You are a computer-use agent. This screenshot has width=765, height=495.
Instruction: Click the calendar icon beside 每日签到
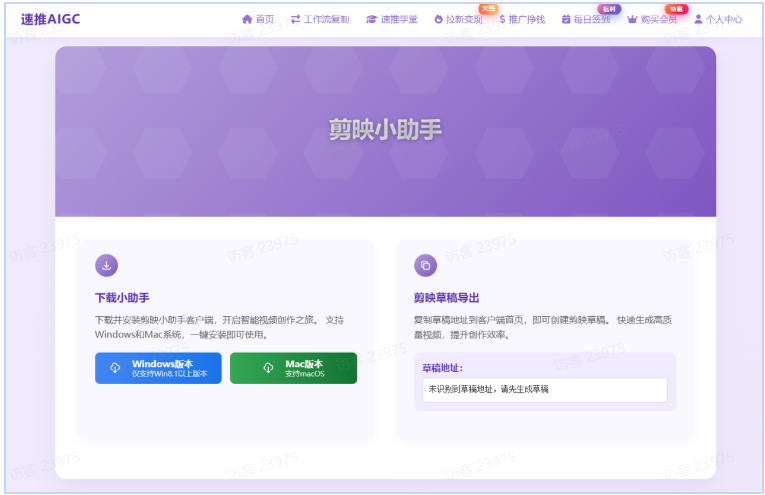tap(566, 19)
